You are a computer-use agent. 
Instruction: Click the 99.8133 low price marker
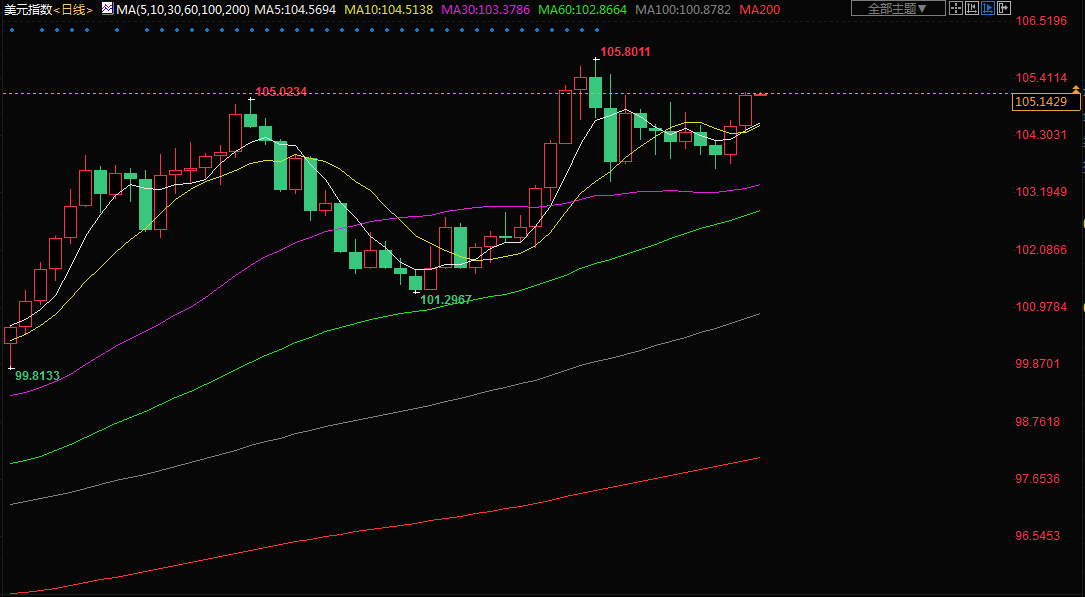point(38,375)
